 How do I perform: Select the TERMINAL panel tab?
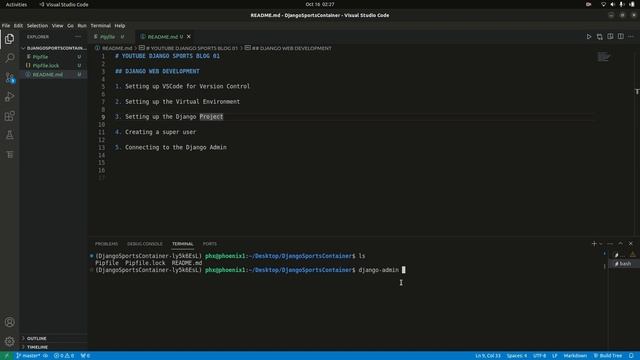tap(182, 244)
